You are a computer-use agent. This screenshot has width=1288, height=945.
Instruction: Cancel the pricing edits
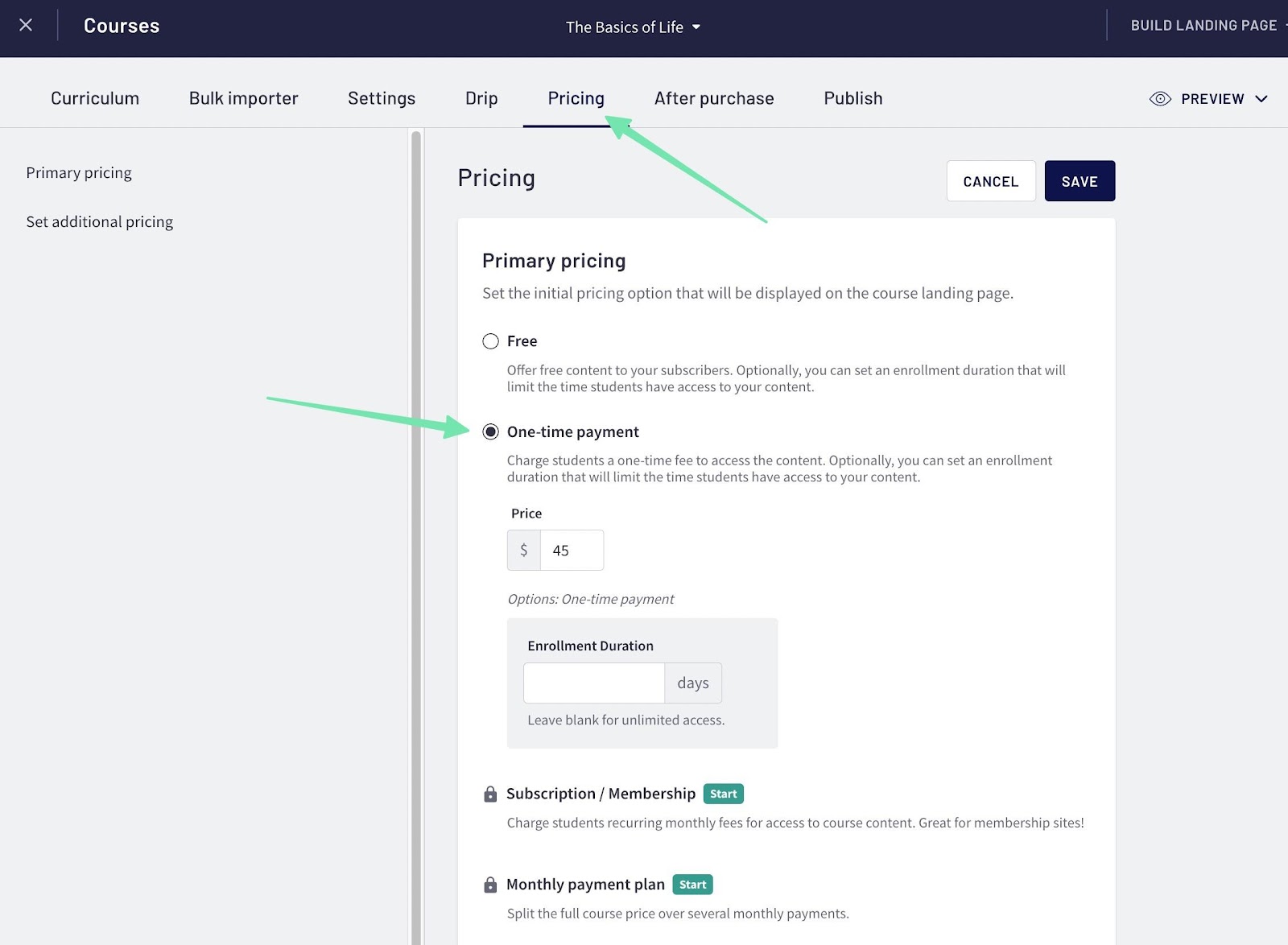point(991,180)
